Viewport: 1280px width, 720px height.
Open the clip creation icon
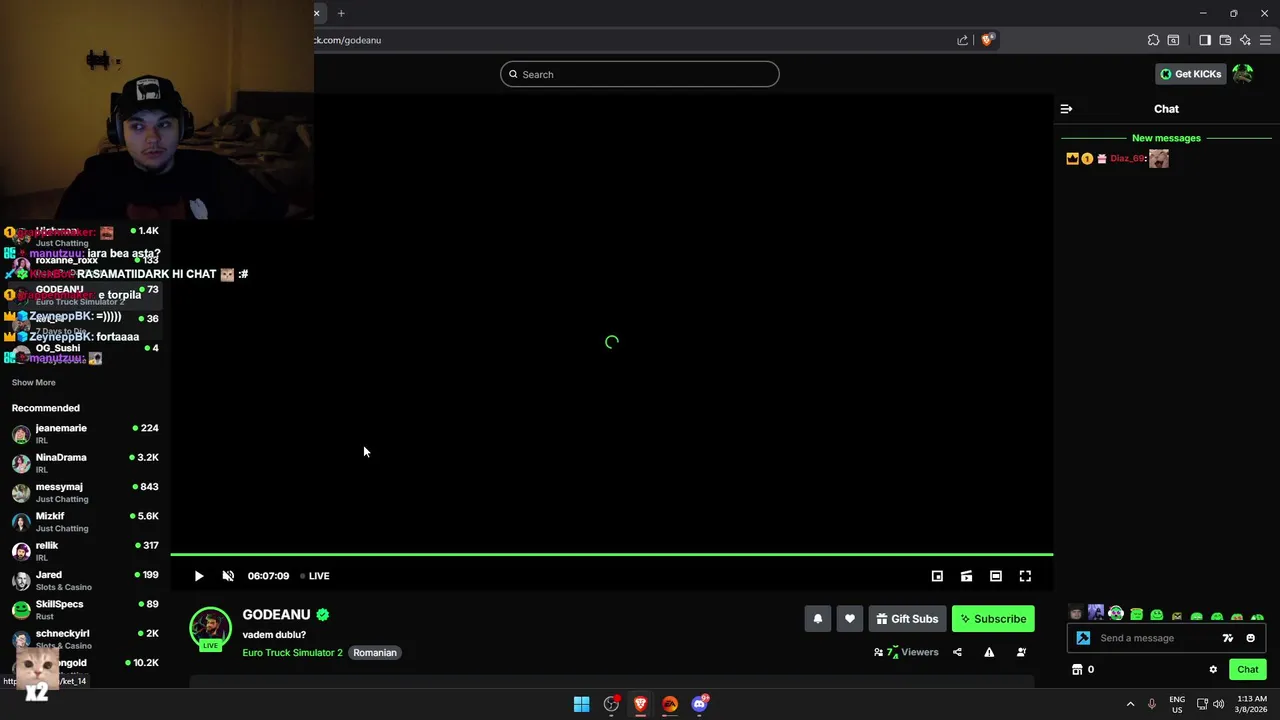[x=966, y=576]
